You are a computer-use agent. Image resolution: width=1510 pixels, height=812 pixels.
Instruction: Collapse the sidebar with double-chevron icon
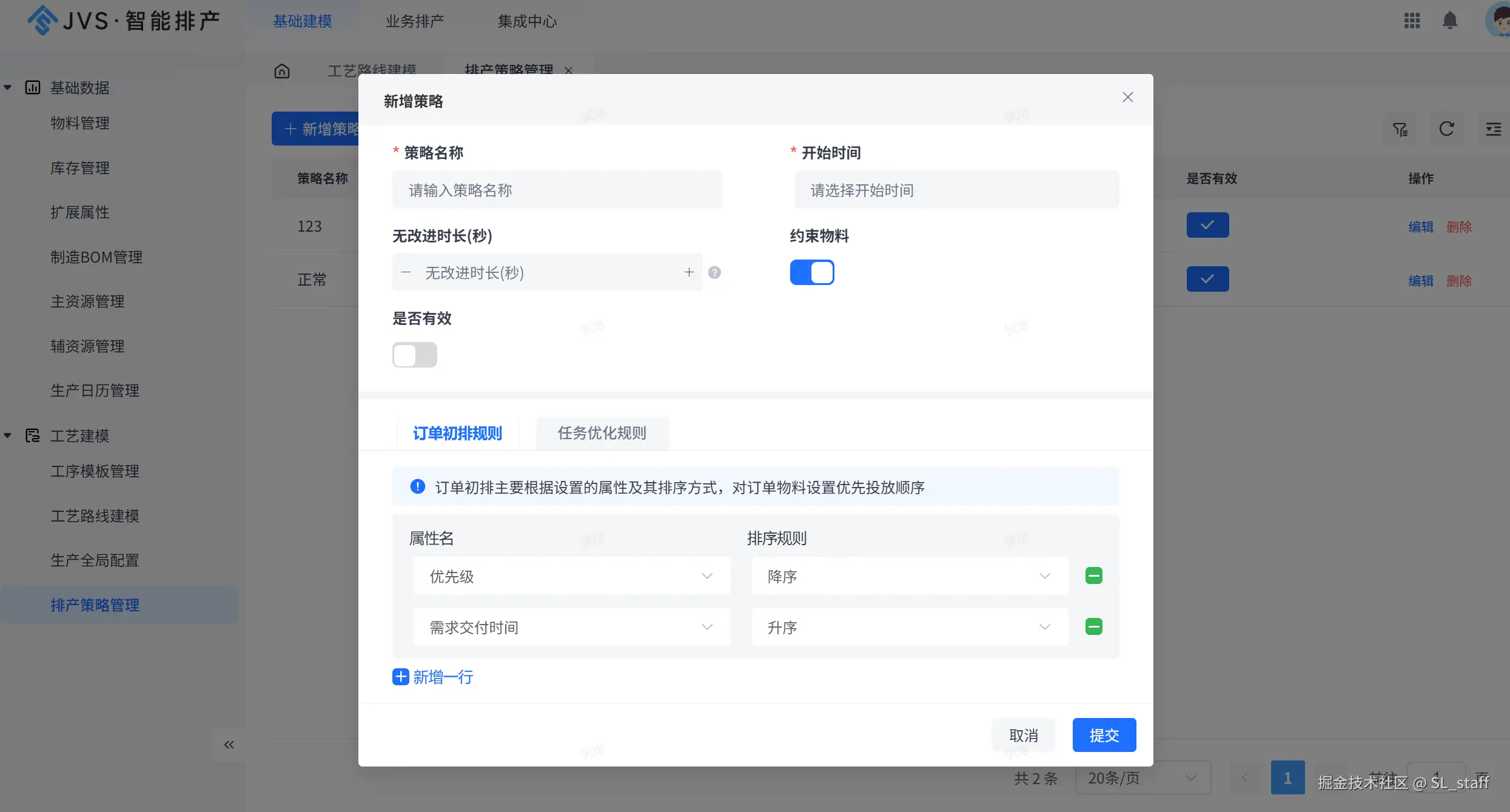click(x=229, y=745)
